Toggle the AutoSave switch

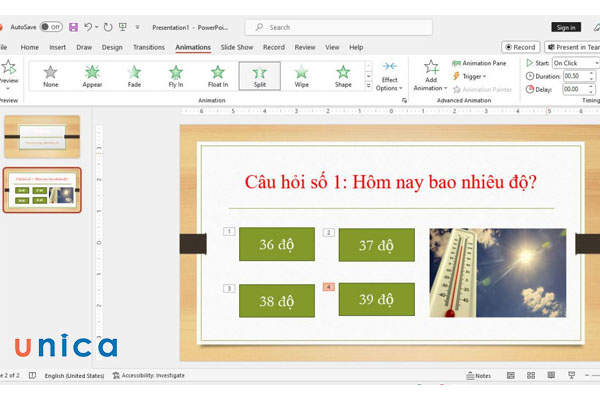click(51, 27)
